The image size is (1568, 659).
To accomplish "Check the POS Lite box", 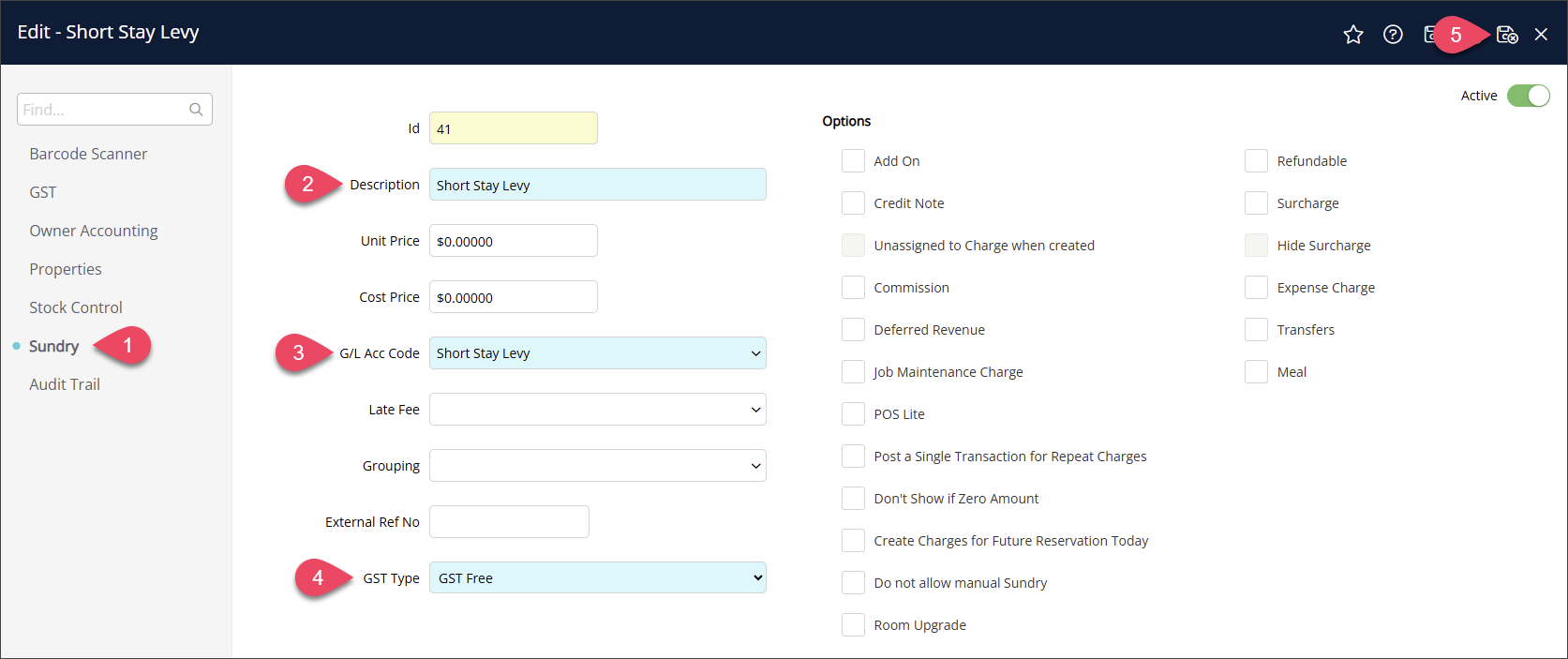I will (x=853, y=414).
